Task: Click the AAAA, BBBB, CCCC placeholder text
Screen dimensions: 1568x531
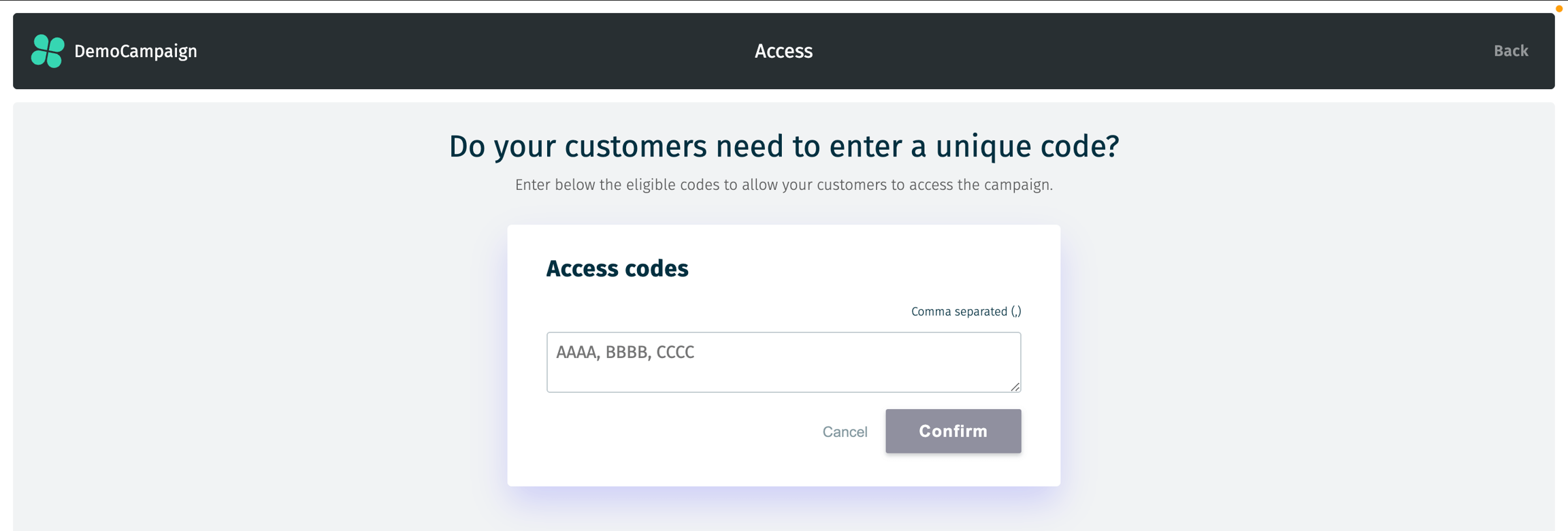Action: (x=625, y=352)
